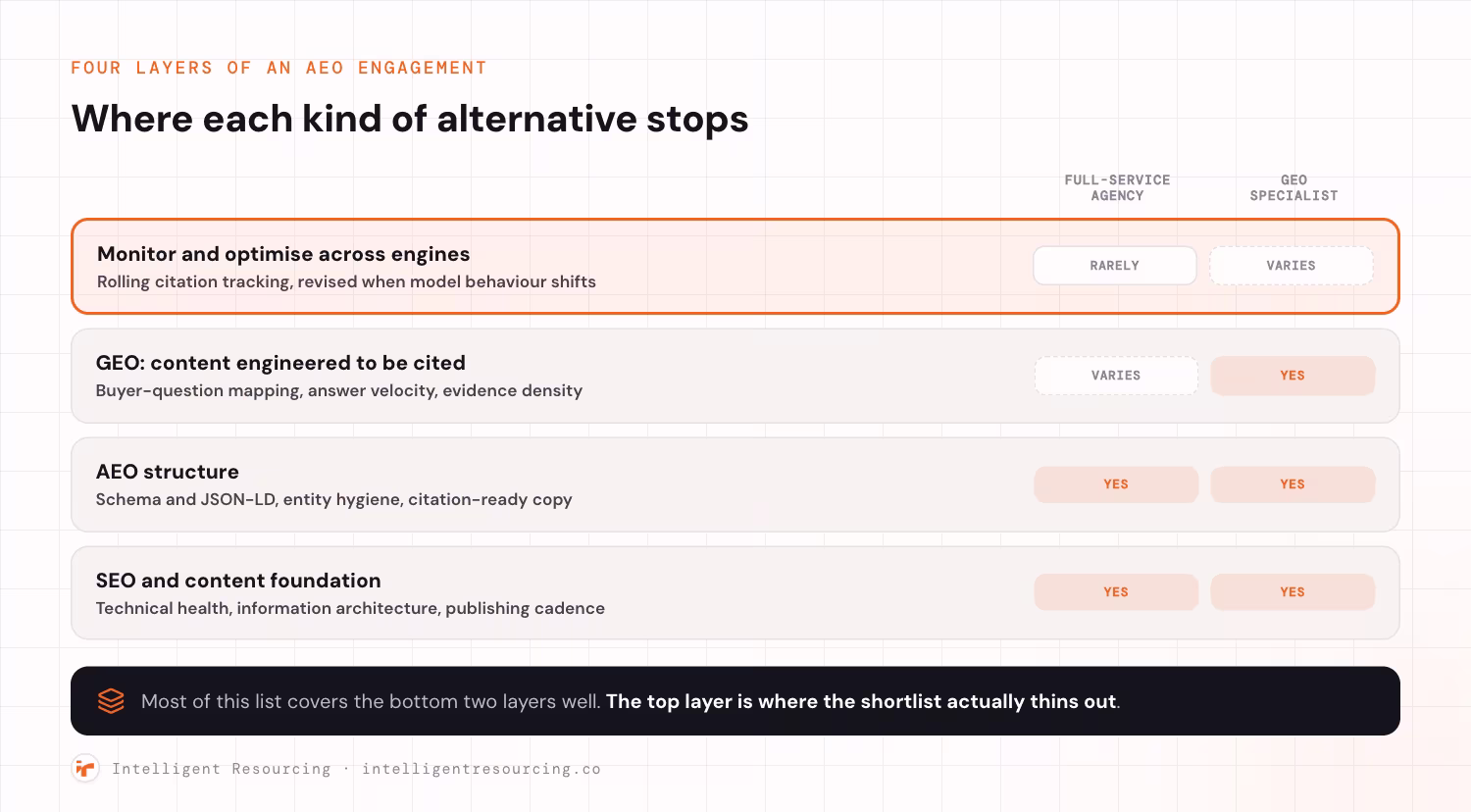
Task: Select GEO: content engineered to be cited heading
Action: coord(280,363)
